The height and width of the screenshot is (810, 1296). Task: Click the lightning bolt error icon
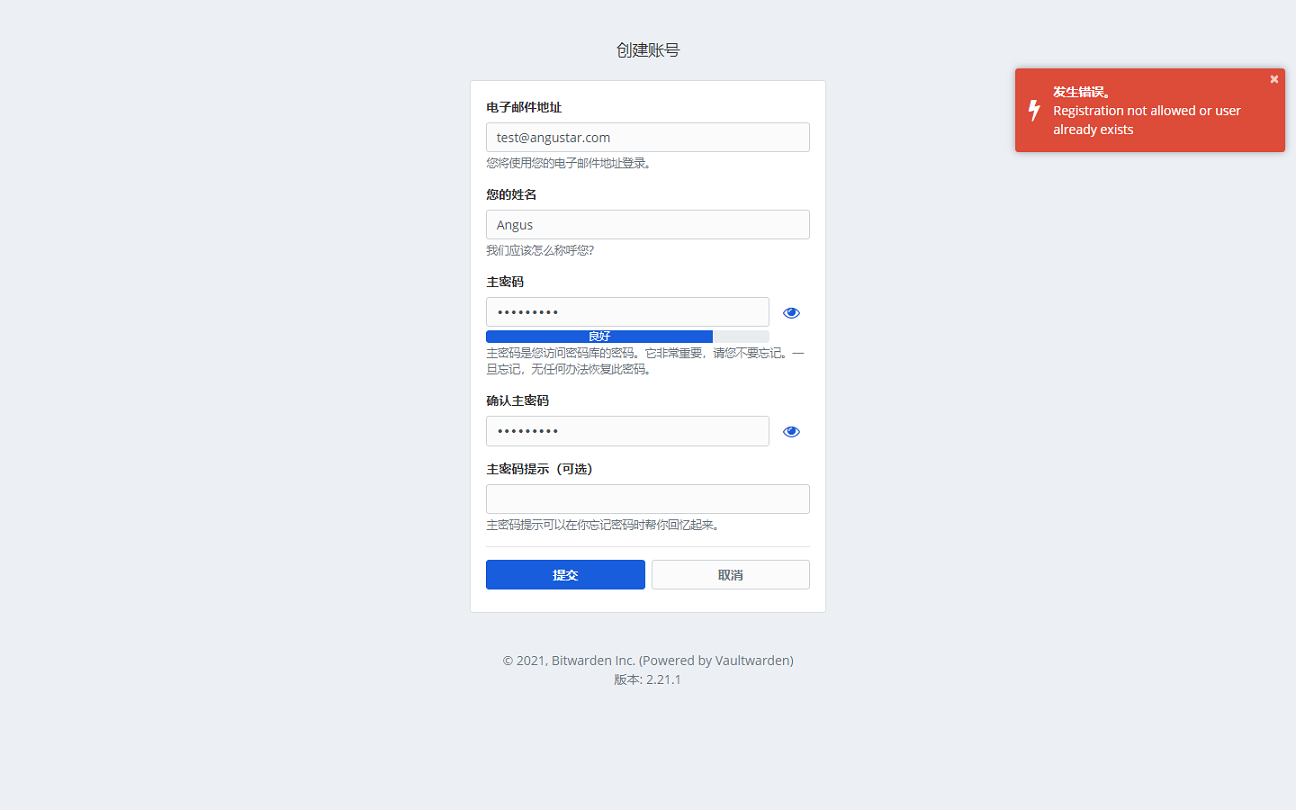coord(1034,110)
